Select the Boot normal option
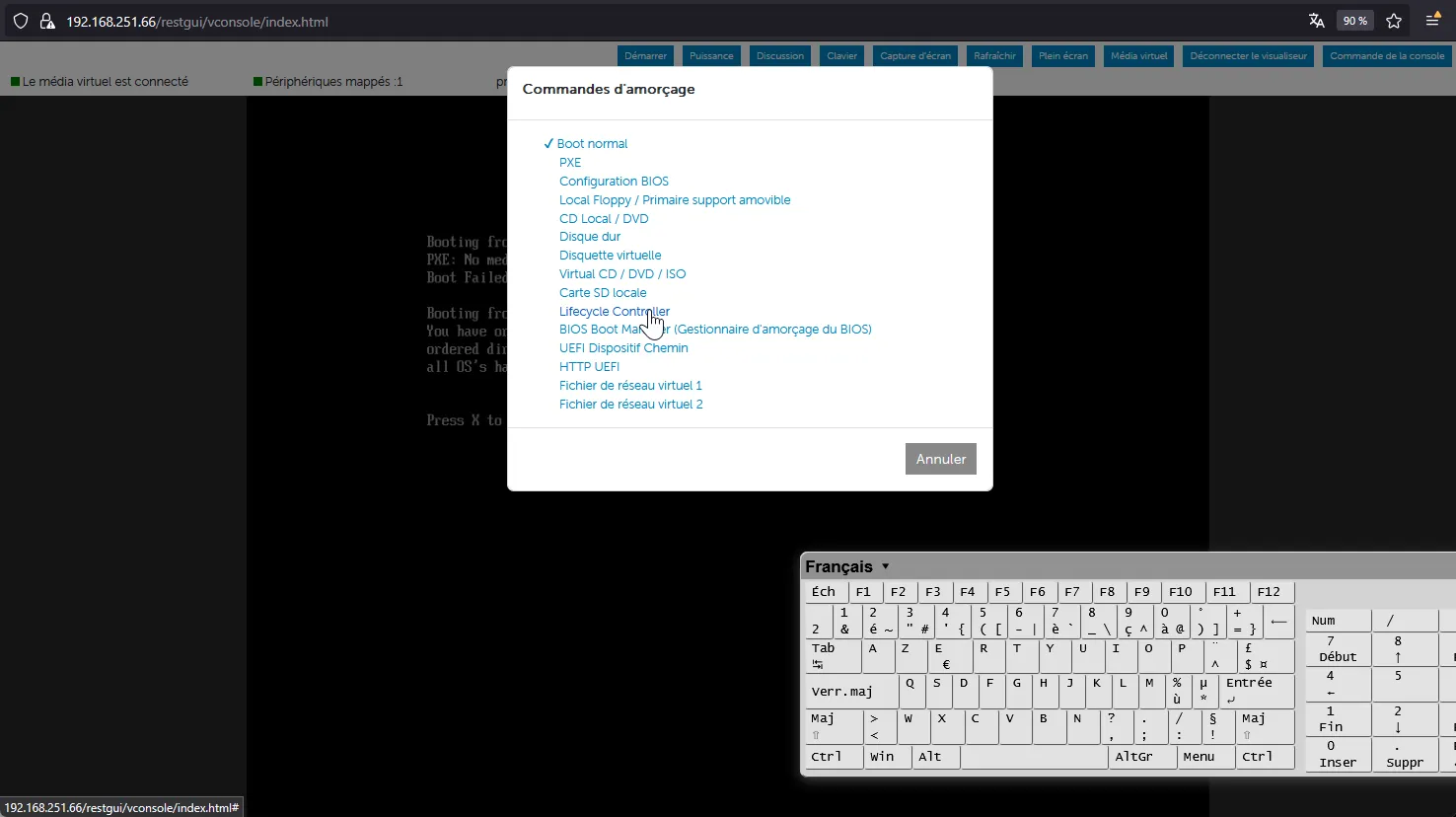1456x817 pixels. tap(592, 144)
